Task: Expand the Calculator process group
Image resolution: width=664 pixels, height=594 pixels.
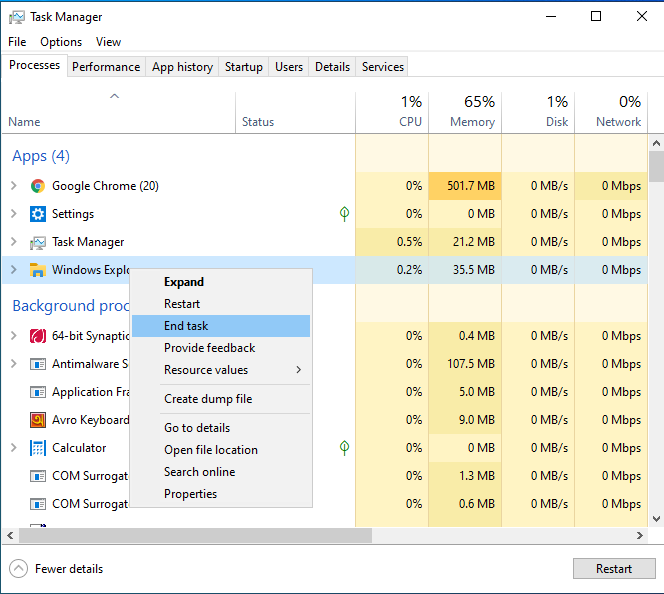Action: click(14, 448)
